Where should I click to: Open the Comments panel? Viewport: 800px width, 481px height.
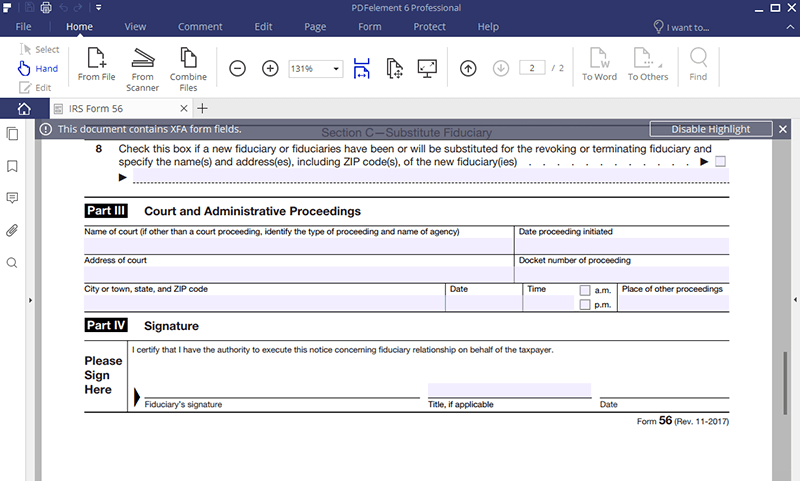coord(12,198)
